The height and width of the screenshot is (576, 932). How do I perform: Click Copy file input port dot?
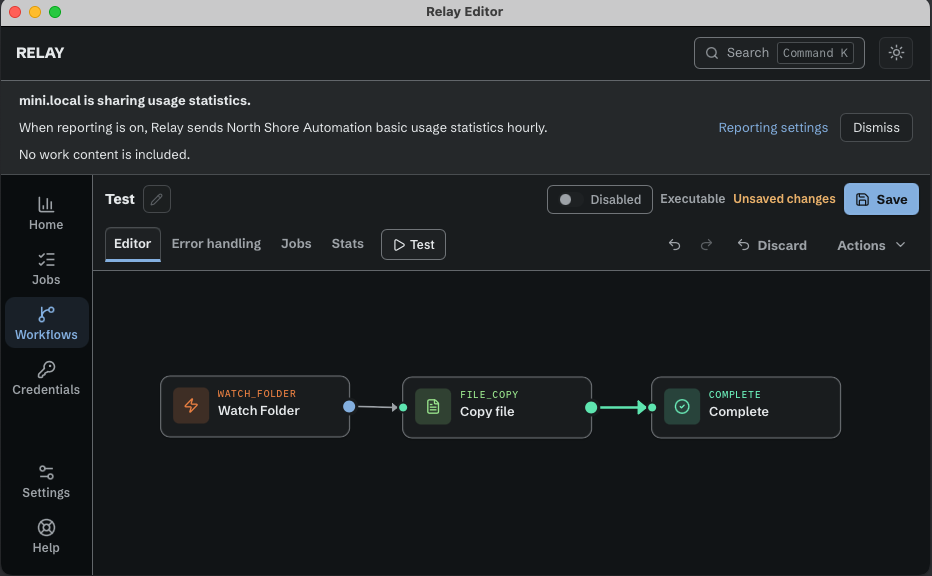[403, 407]
